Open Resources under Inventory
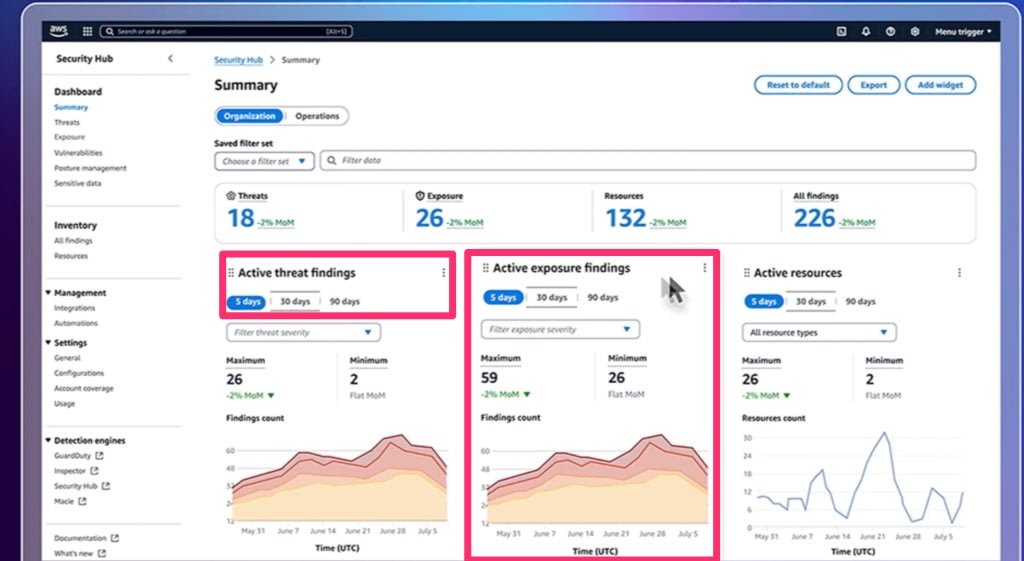 point(71,256)
